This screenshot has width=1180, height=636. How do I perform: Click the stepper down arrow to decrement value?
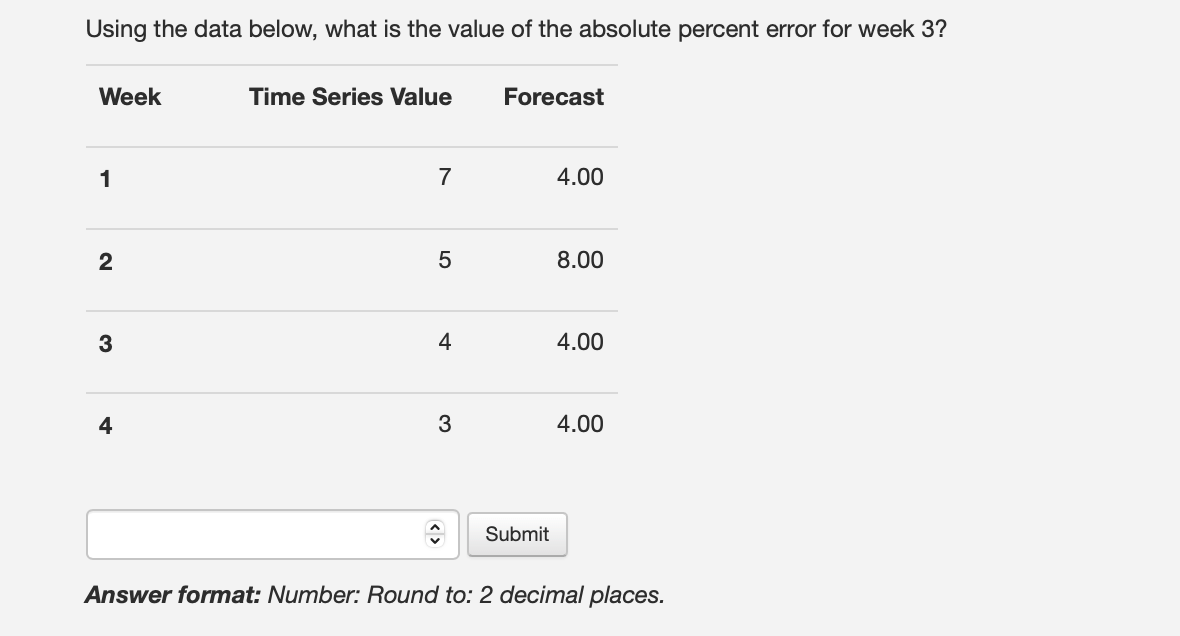[434, 540]
